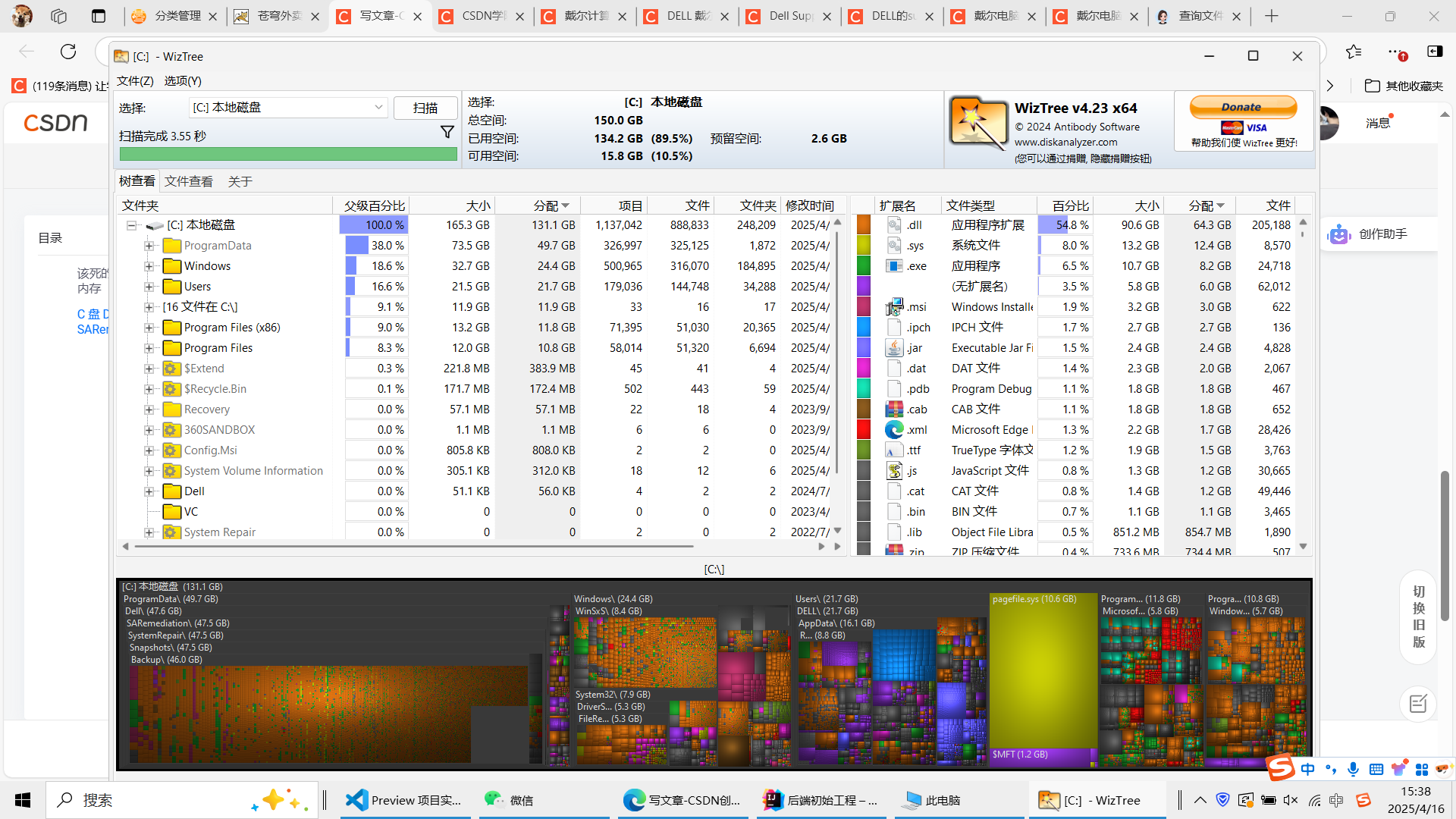Click the Windows folder icon in tree
Viewport: 1456px width, 819px height.
(172, 266)
